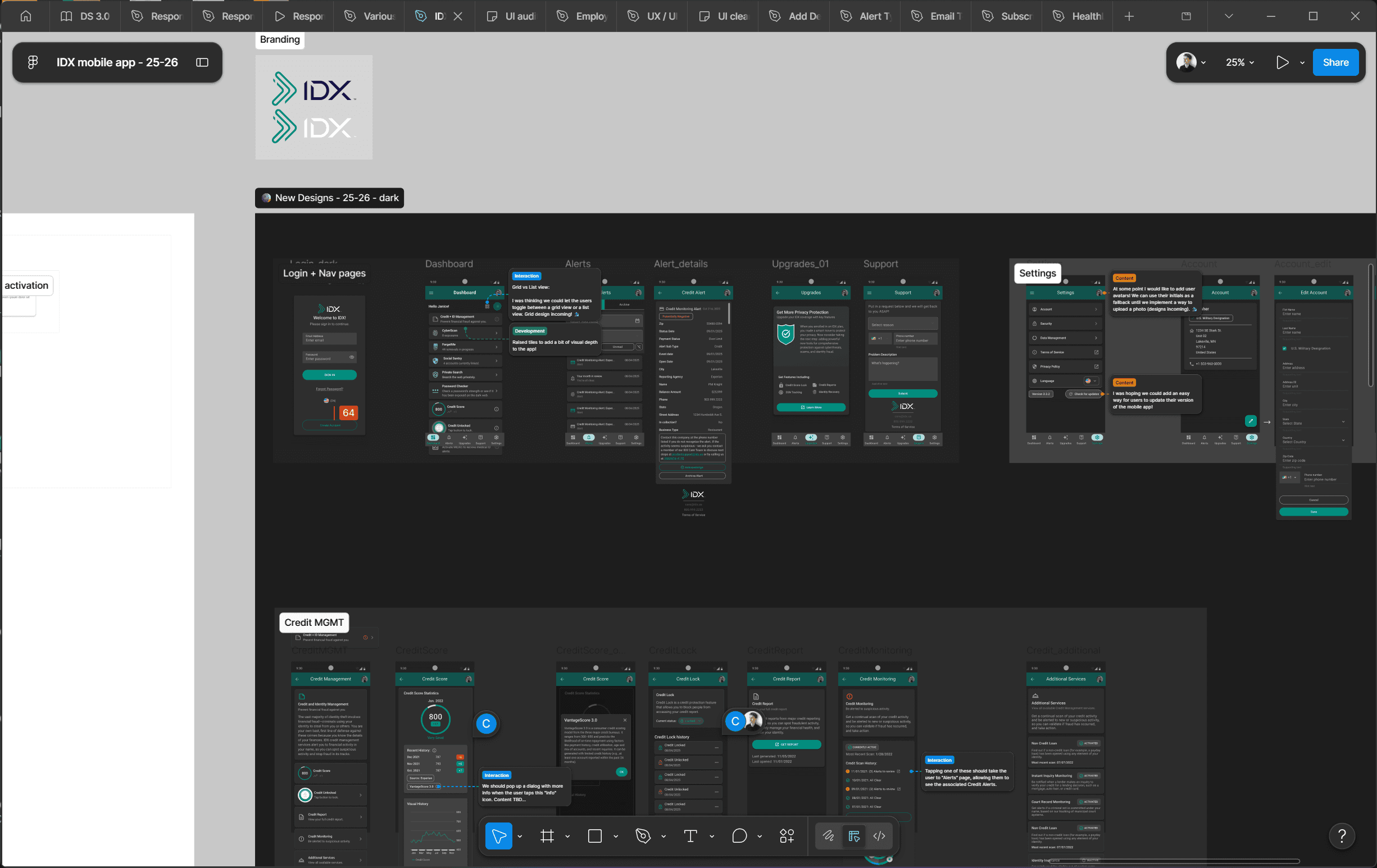Image resolution: width=1377 pixels, height=868 pixels.
Task: Select the Upgrades_01 frame title
Action: pyautogui.click(x=800, y=263)
